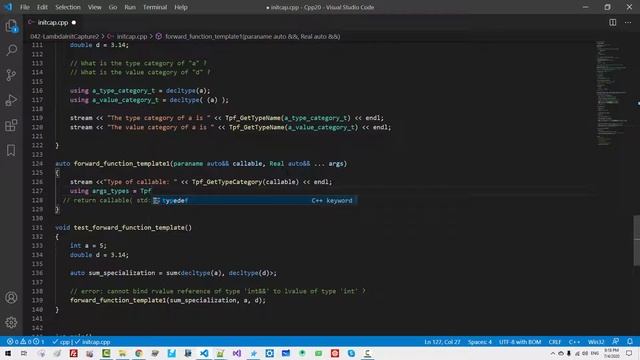This screenshot has height=360, width=640.
Task: Open the Manage gear icon
Action: click(11, 322)
